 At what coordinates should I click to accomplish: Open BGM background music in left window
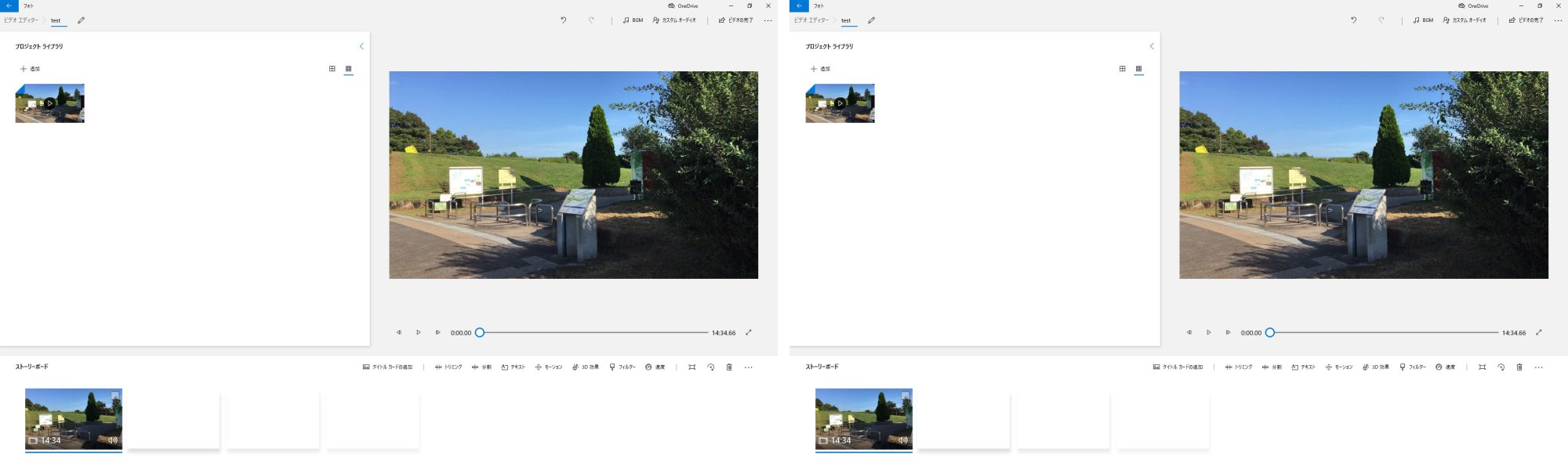[x=633, y=20]
